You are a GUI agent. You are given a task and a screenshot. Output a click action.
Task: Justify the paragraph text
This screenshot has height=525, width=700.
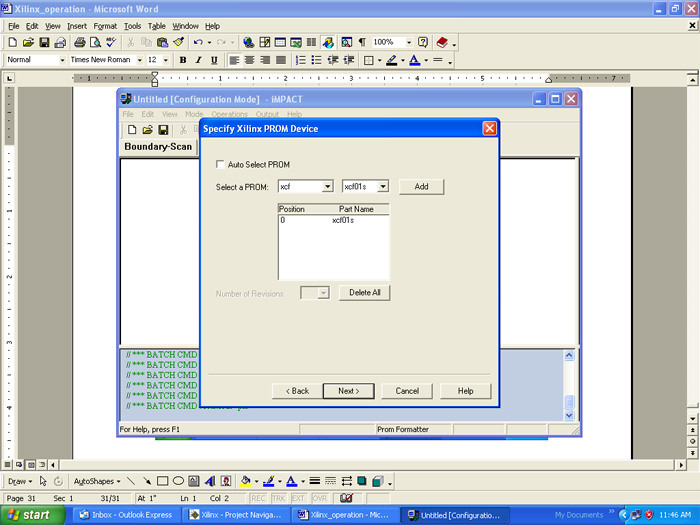coord(281,60)
